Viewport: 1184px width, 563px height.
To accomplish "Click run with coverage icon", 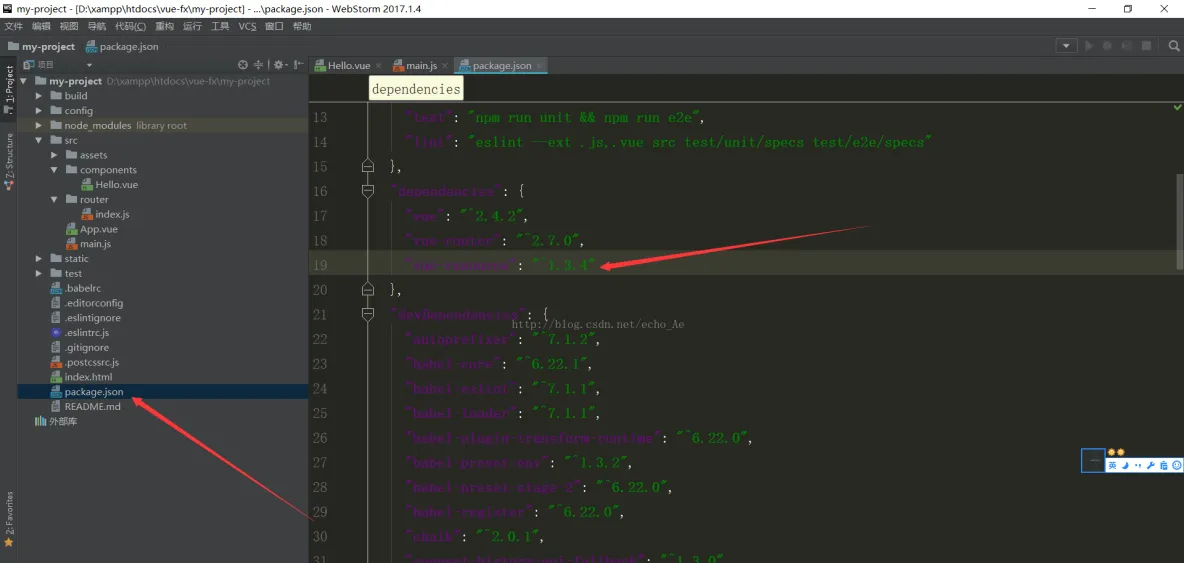I will 1127,46.
